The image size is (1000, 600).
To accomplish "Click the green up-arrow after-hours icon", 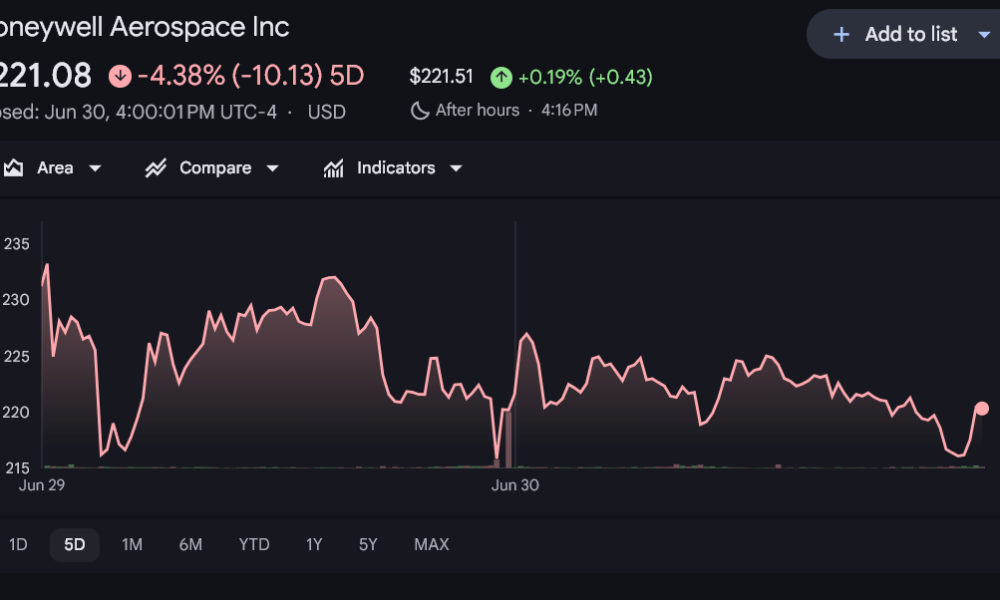I will click(x=501, y=78).
